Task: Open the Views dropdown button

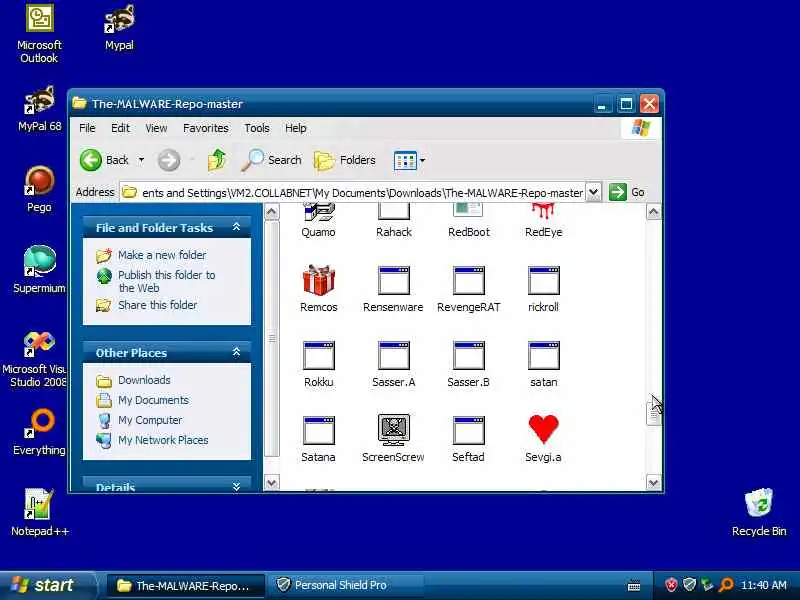Action: (409, 161)
